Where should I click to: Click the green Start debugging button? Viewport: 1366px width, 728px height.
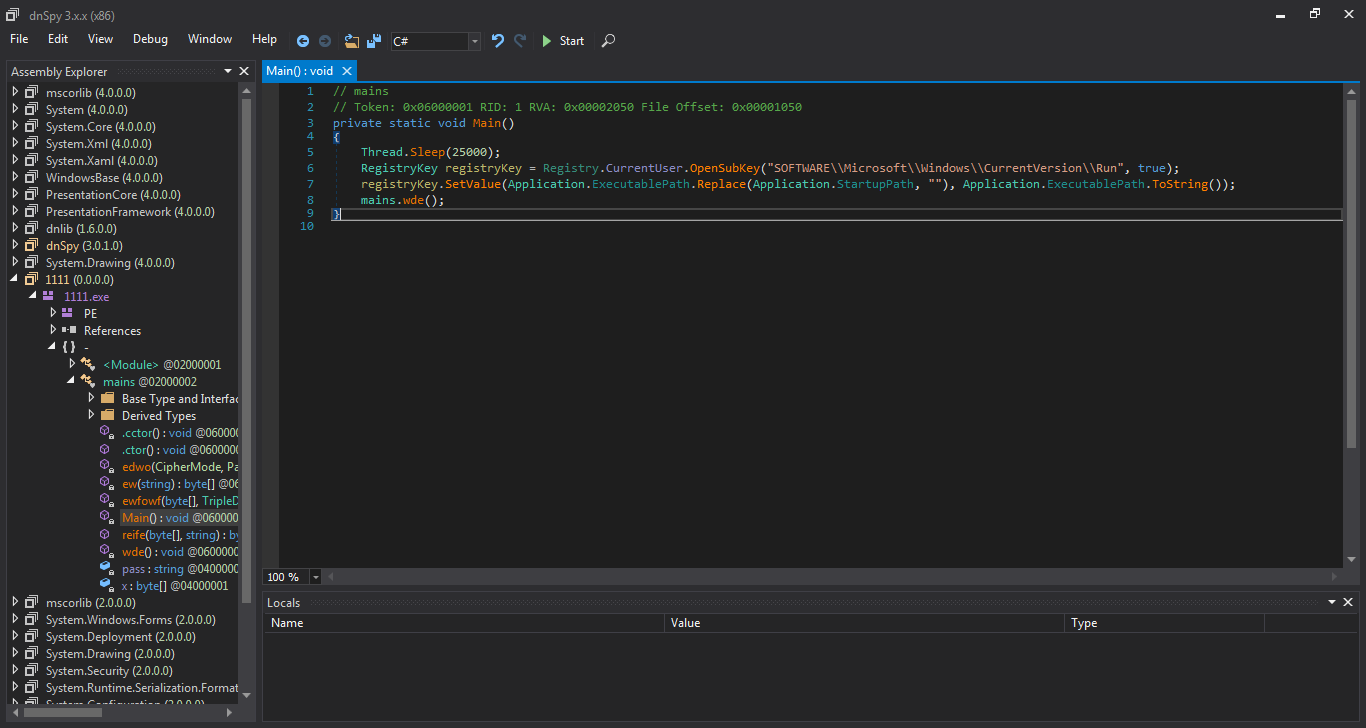click(563, 41)
